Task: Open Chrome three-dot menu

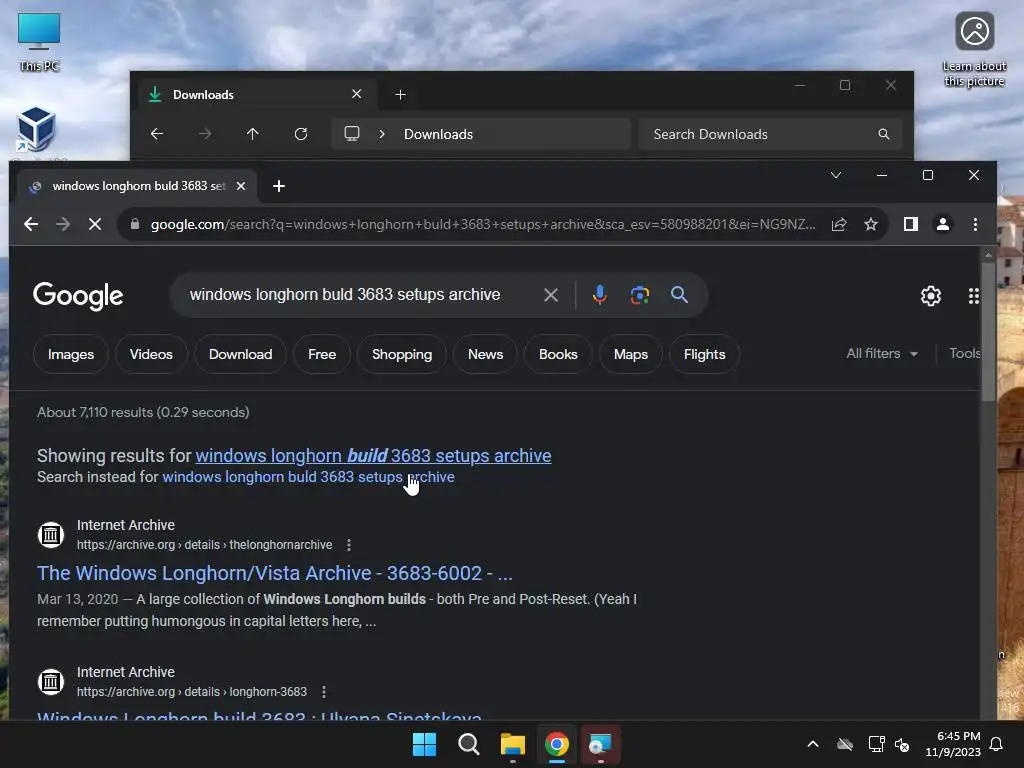Action: click(x=975, y=225)
